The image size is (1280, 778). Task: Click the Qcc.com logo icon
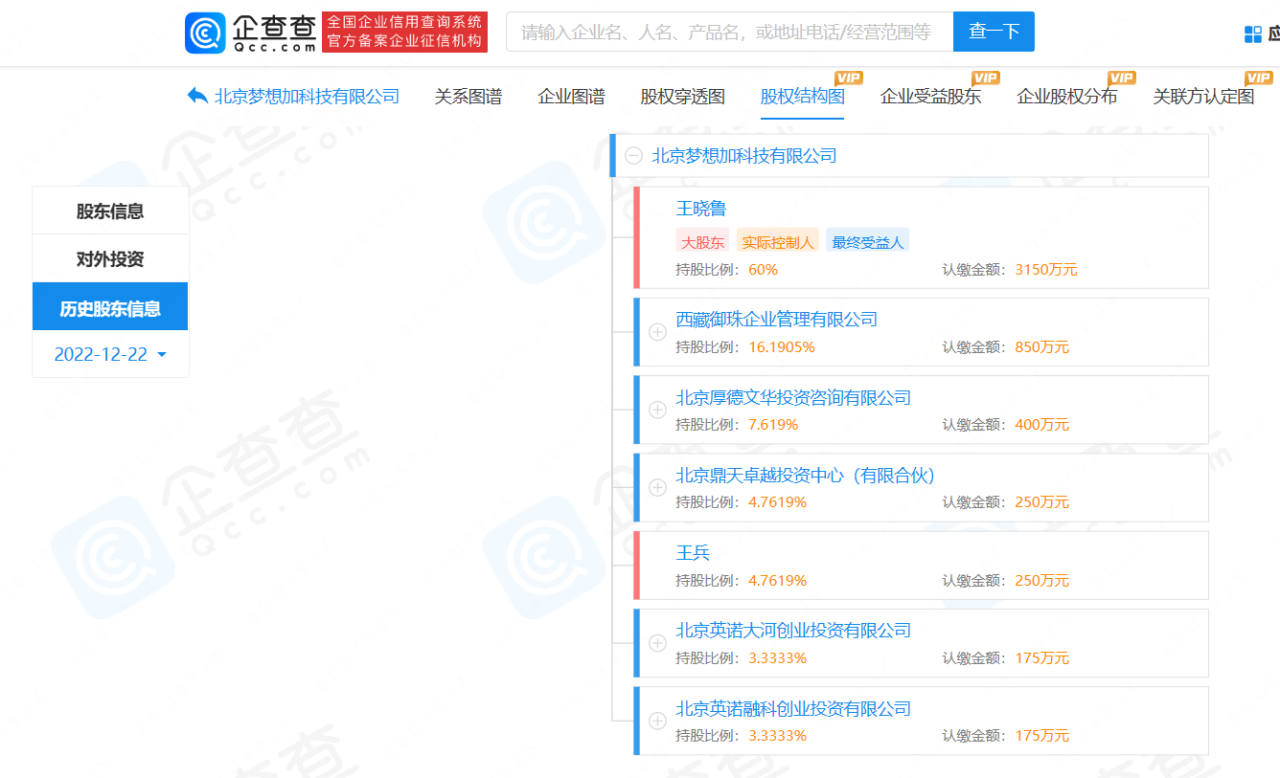205,33
